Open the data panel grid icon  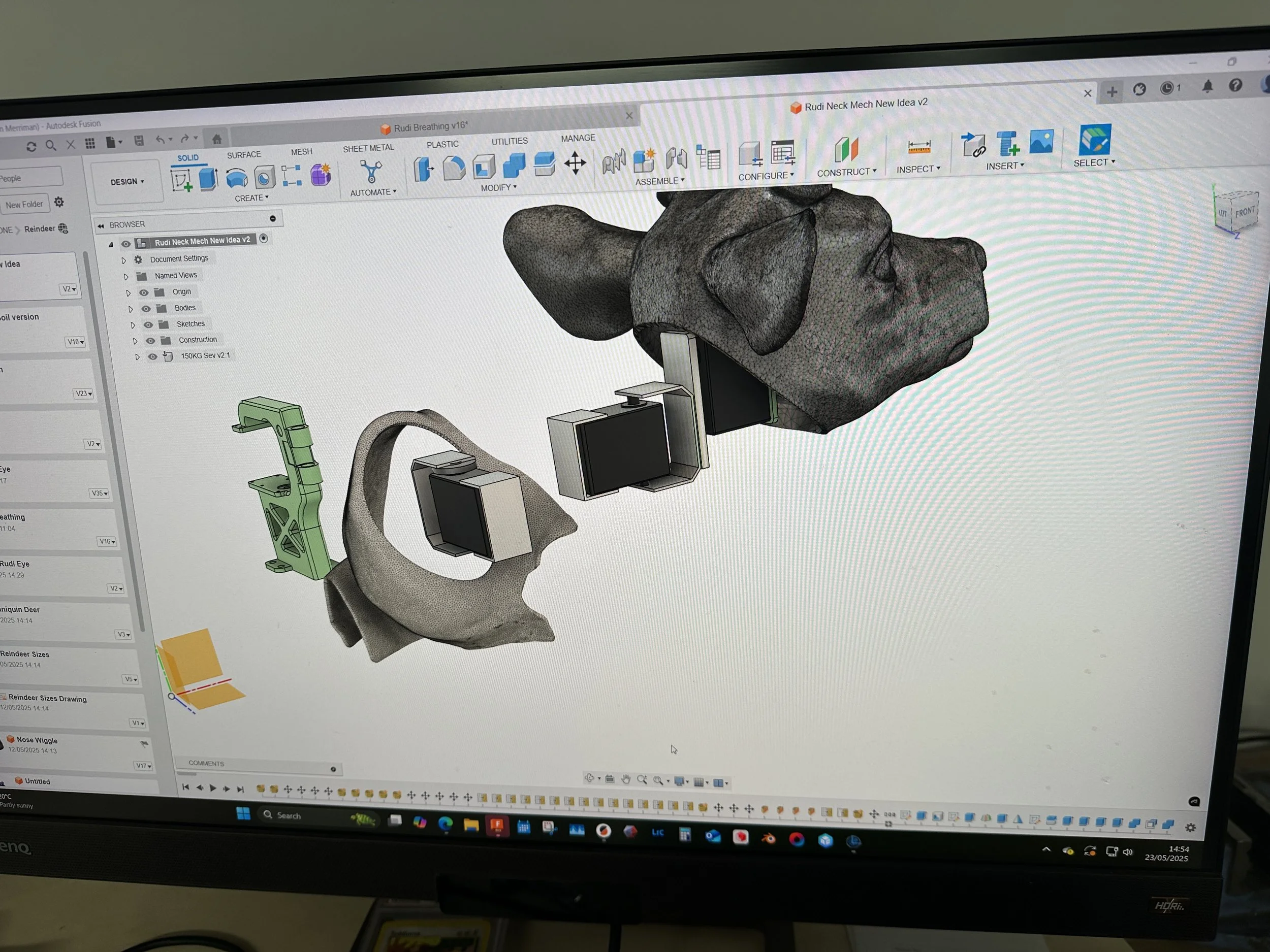[x=90, y=143]
